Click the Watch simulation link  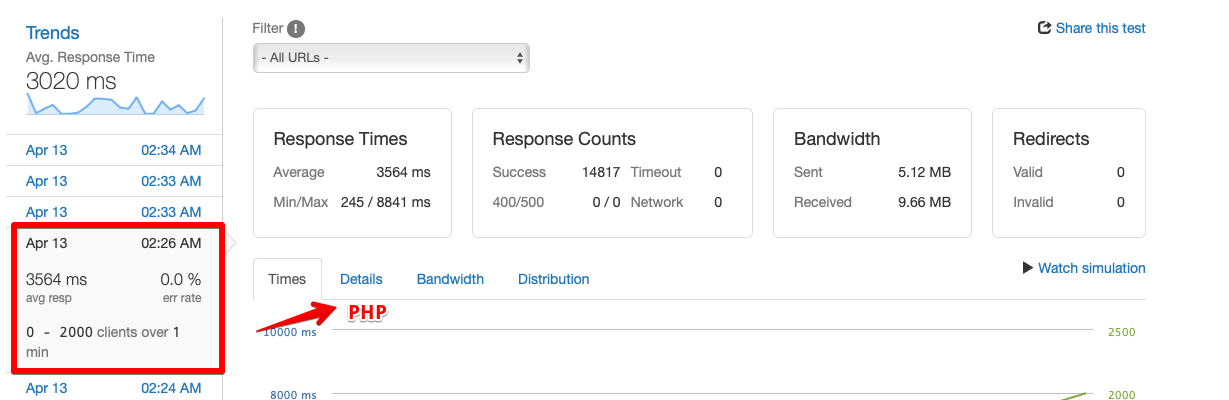point(1091,268)
